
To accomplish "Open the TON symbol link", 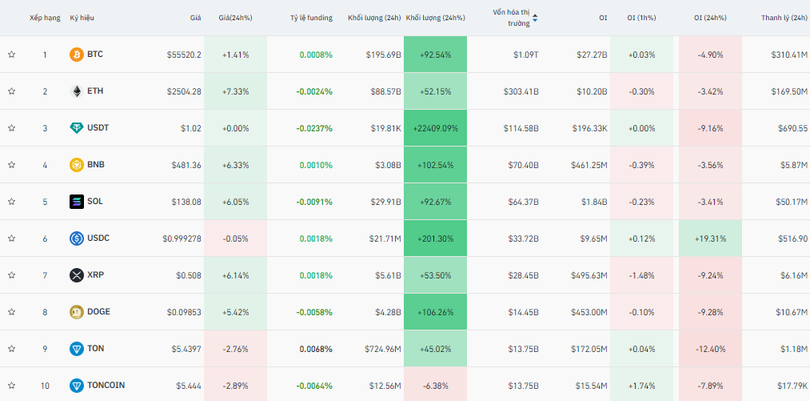I will tap(95, 348).
